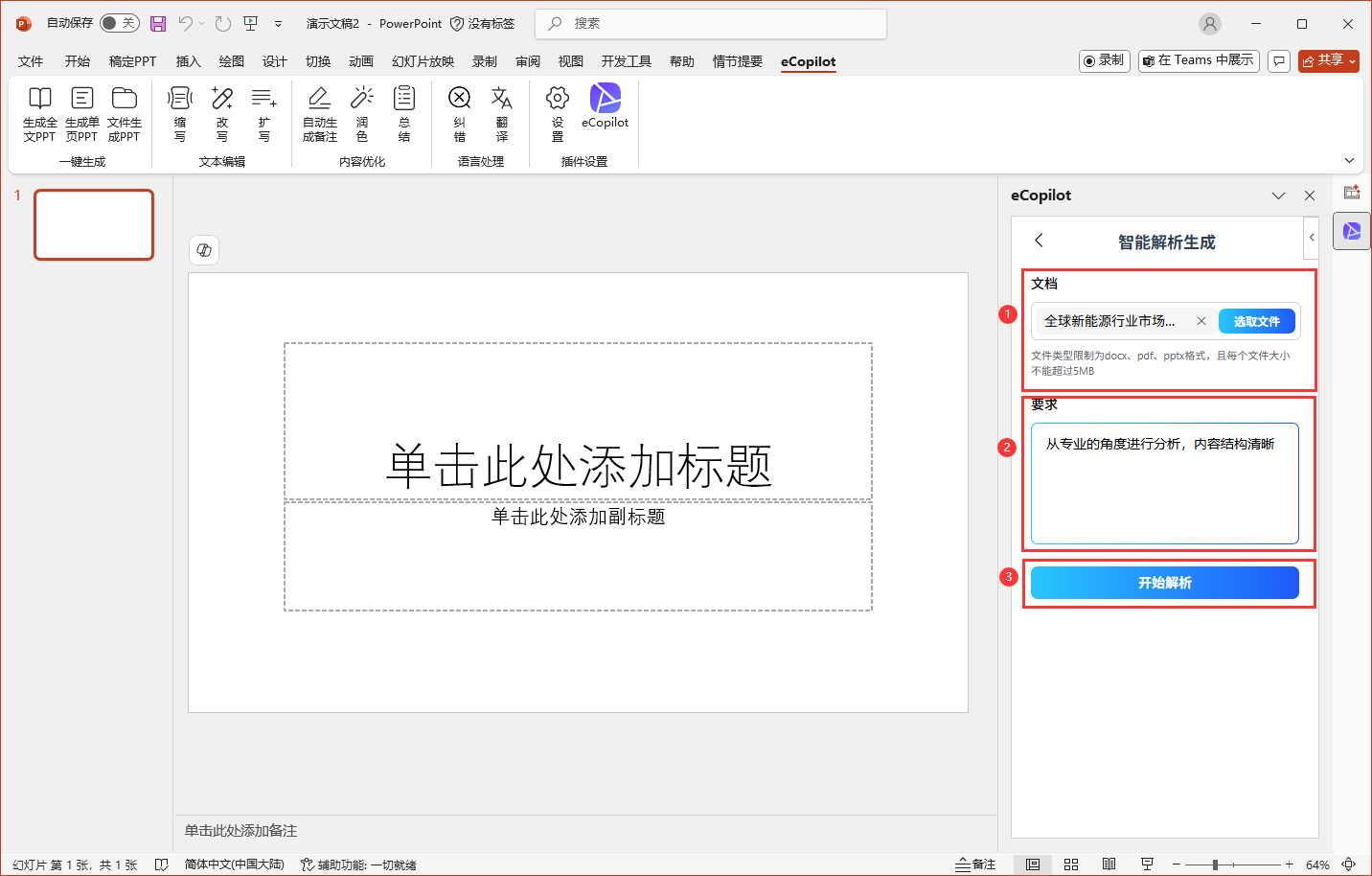
Task: Toggle the 备注 notes pane button
Action: tap(975, 864)
